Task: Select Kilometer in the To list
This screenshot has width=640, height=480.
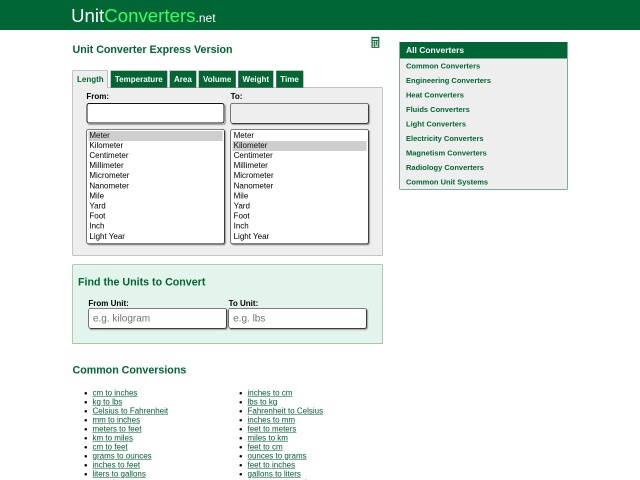Action: 299,145
